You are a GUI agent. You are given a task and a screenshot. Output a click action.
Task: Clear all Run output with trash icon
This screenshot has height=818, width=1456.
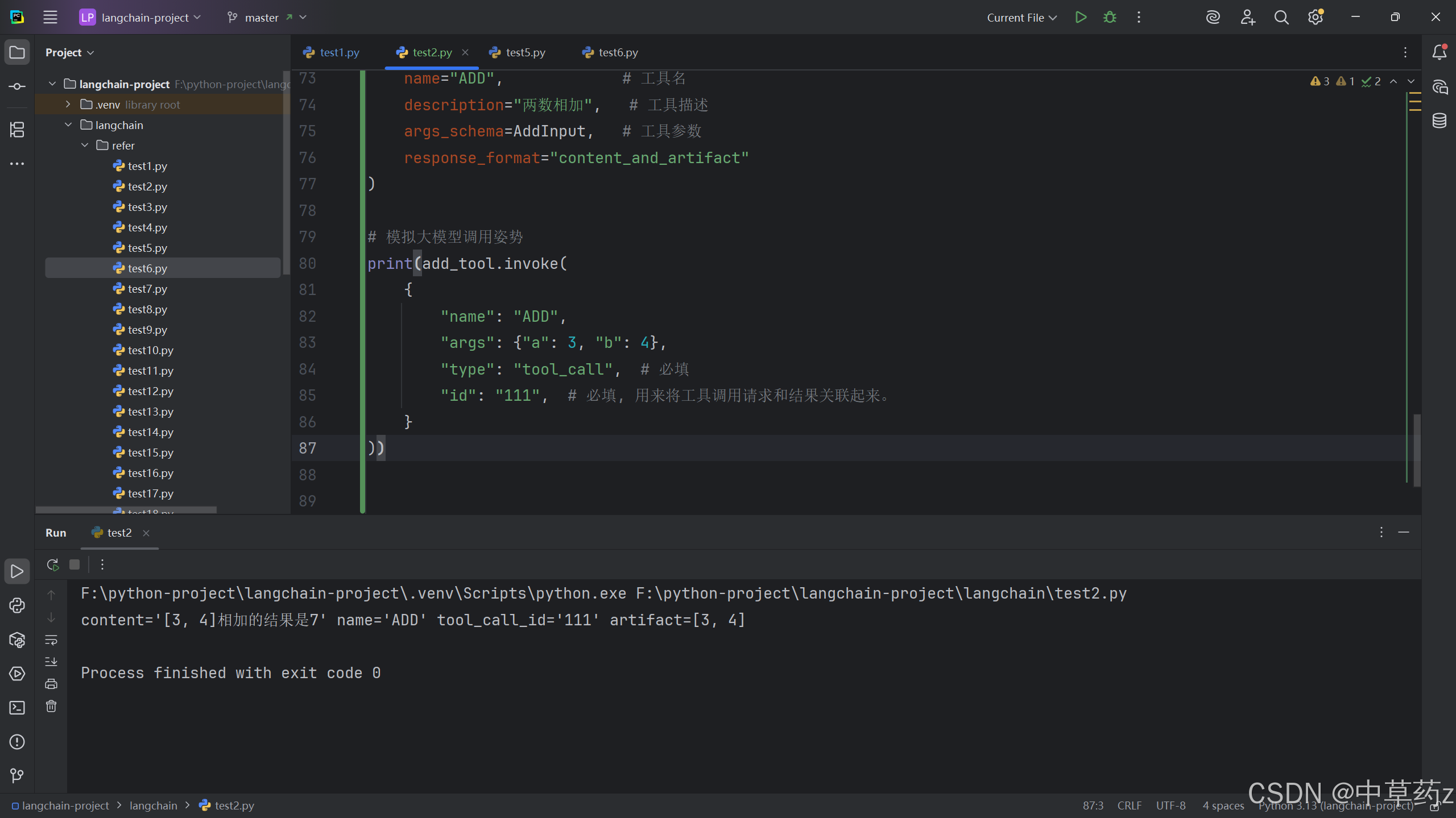tap(51, 707)
